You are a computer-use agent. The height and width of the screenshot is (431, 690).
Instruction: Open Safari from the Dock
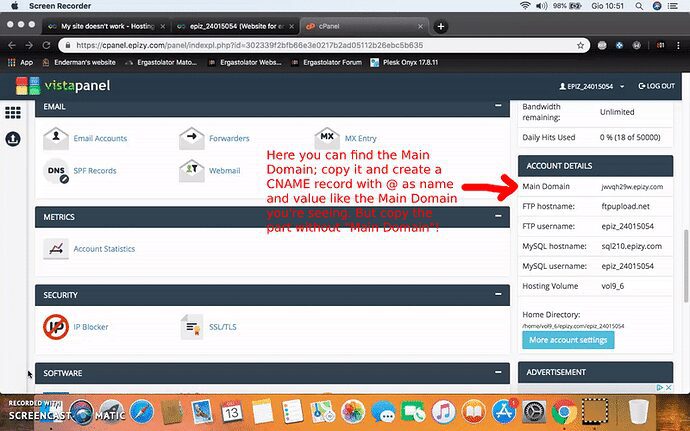142,413
